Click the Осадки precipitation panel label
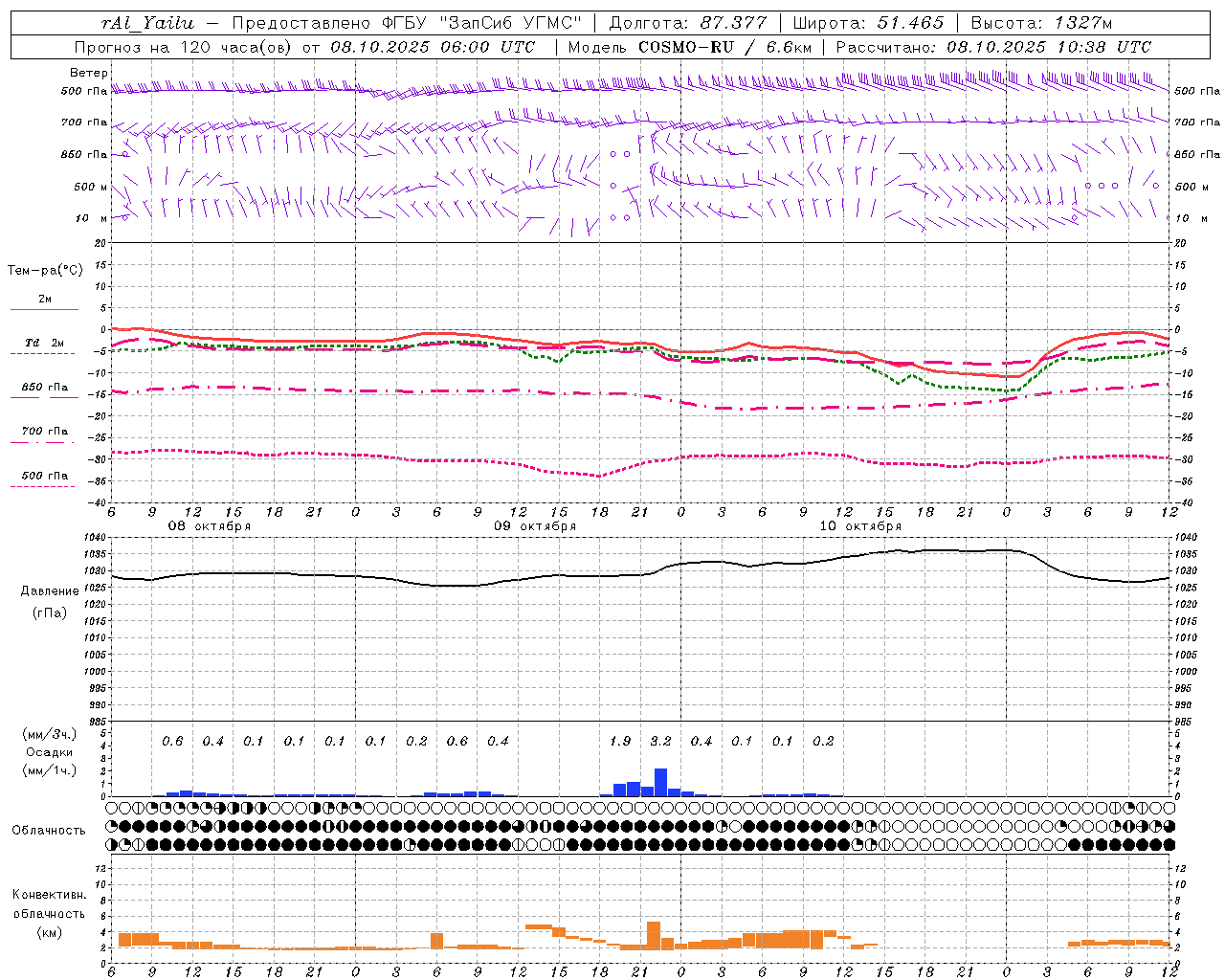The image size is (1225, 980). [x=50, y=753]
